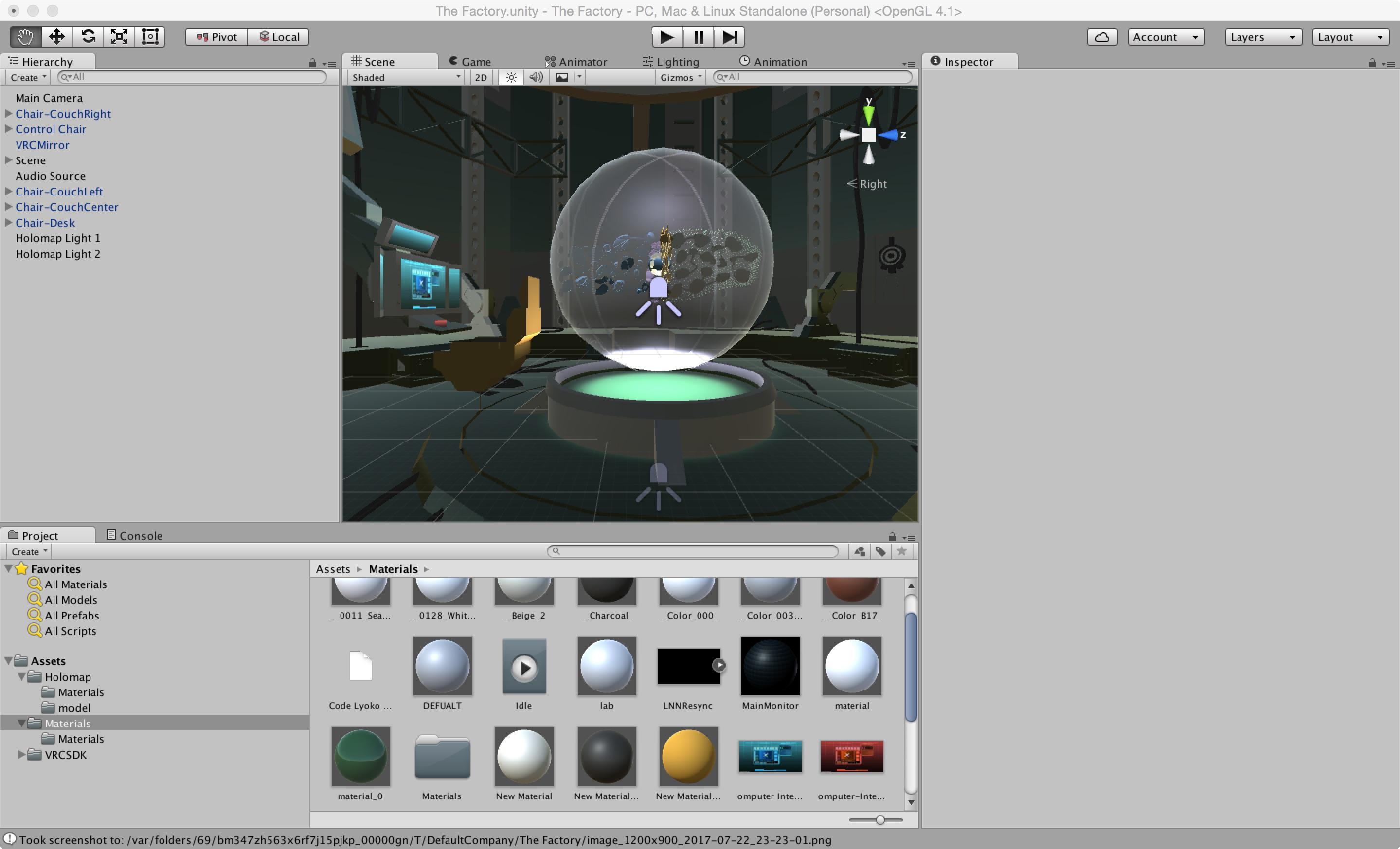The width and height of the screenshot is (1400, 849).
Task: Toggle scene audio speaker icon
Action: click(536, 77)
